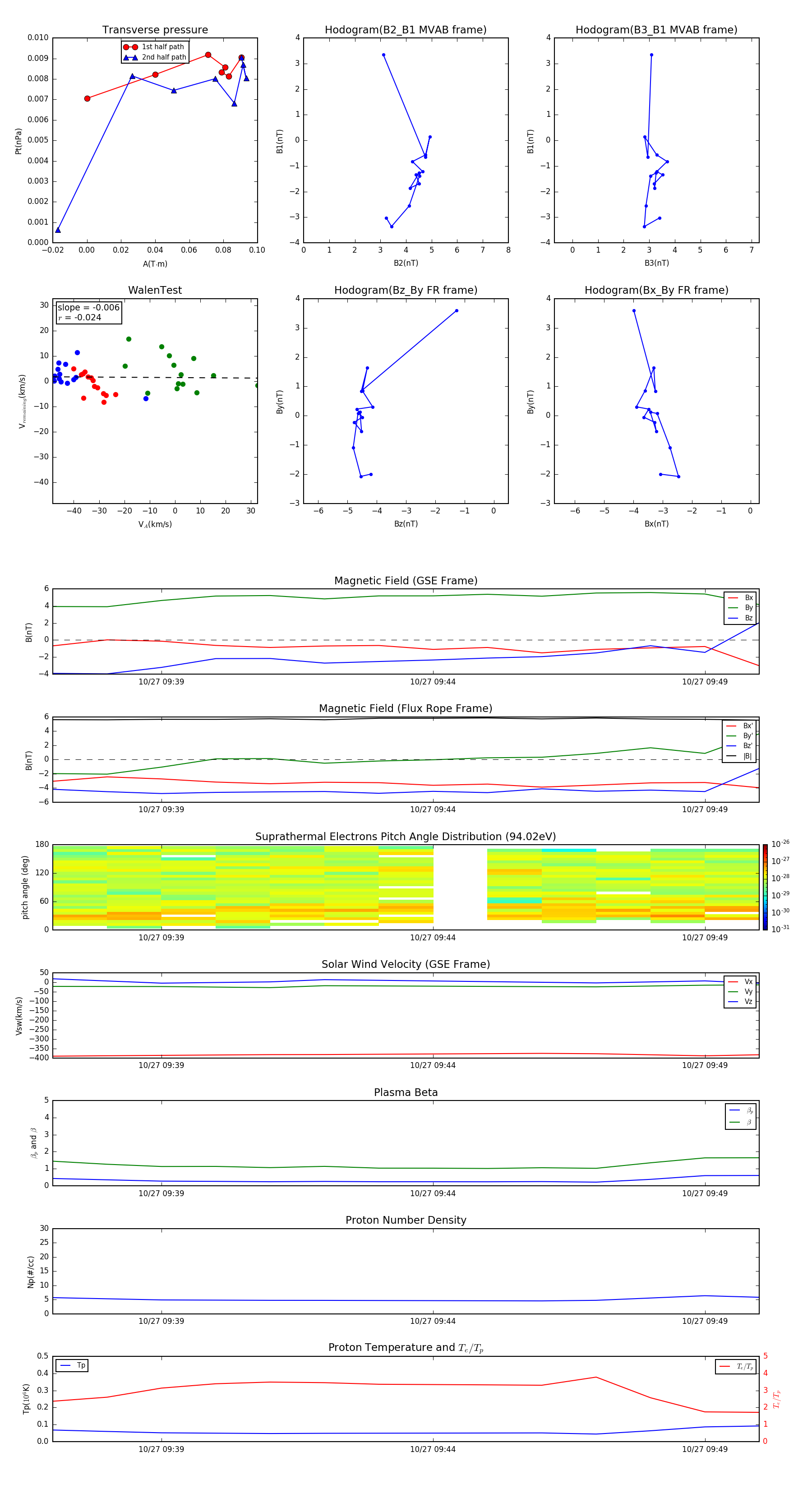812x1489 pixels.
Task: Click the "Plasma Beta" panel title
Action: [406, 1092]
